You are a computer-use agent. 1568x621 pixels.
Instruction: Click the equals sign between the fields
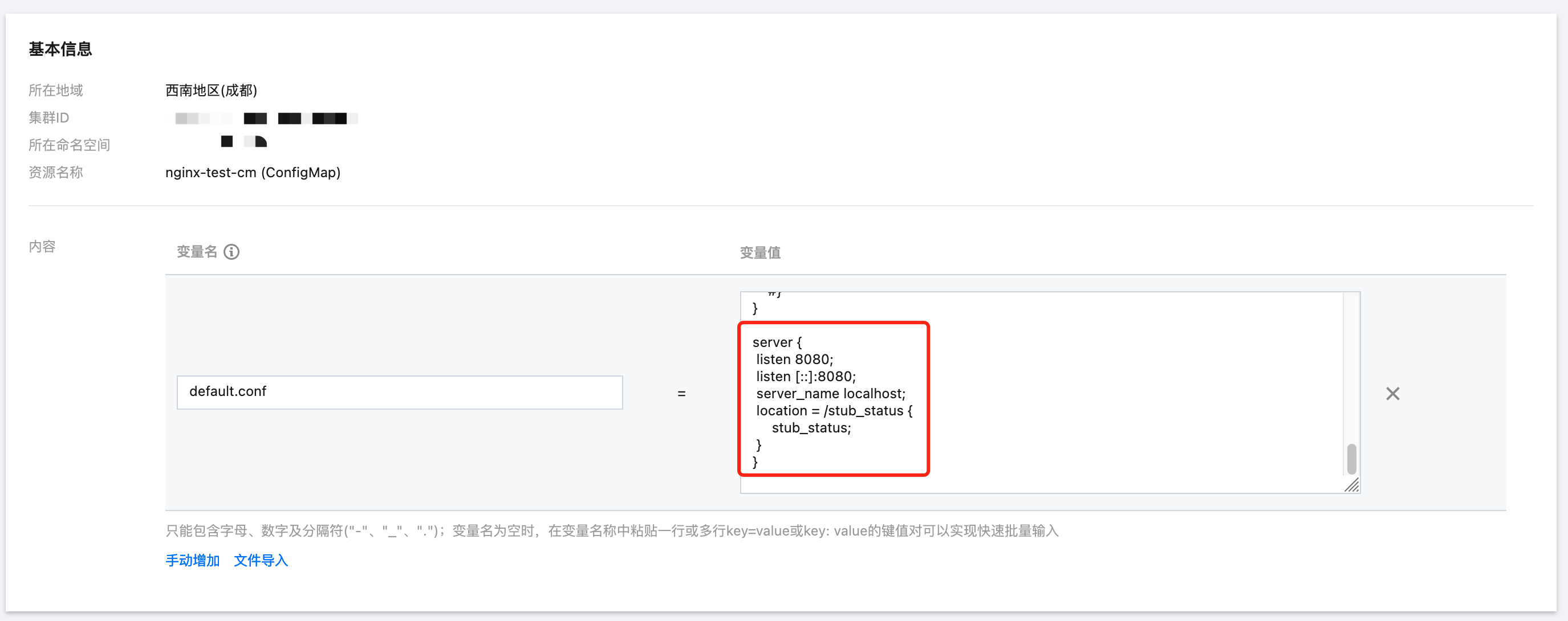[681, 394]
